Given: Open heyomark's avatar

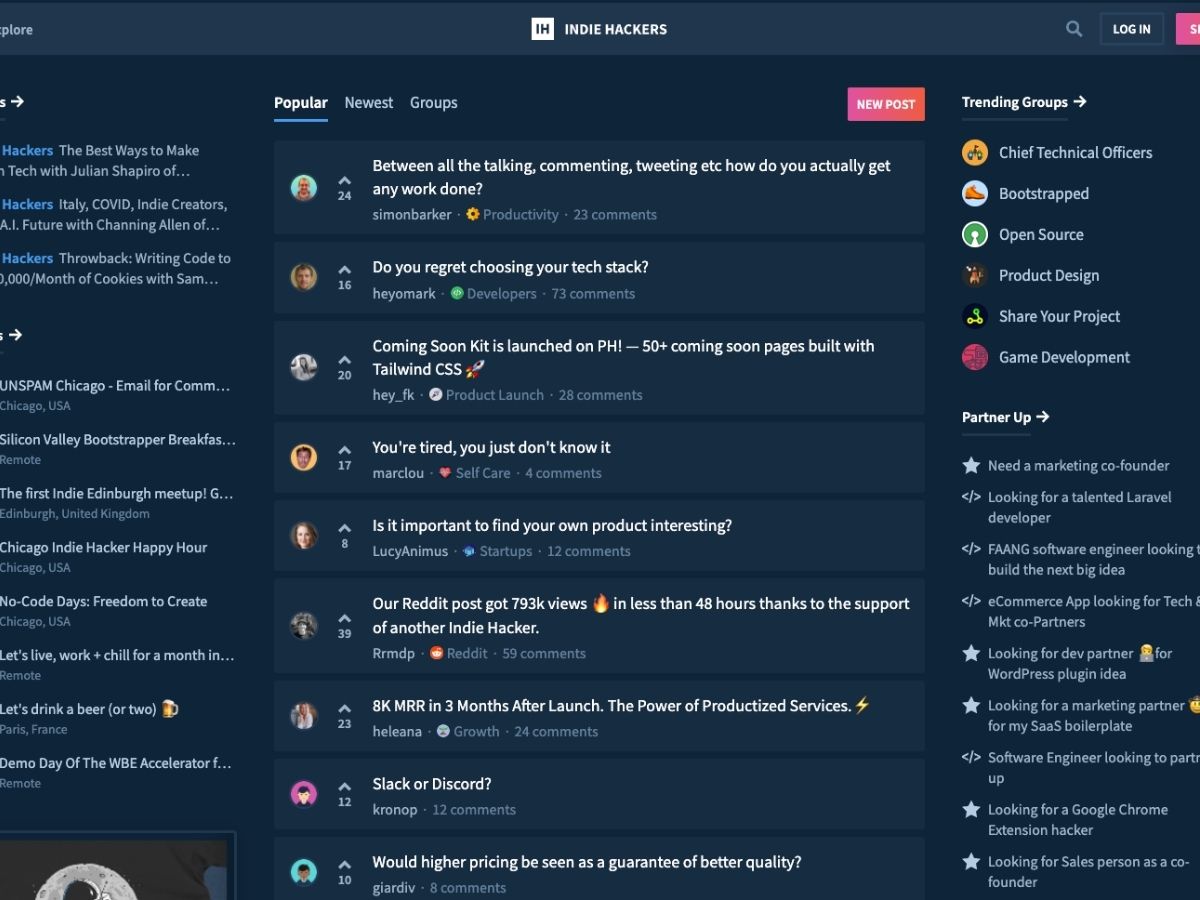Looking at the screenshot, I should (x=304, y=277).
